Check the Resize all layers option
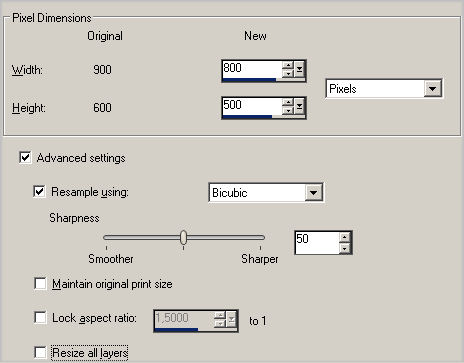464x363 pixels. (40, 352)
